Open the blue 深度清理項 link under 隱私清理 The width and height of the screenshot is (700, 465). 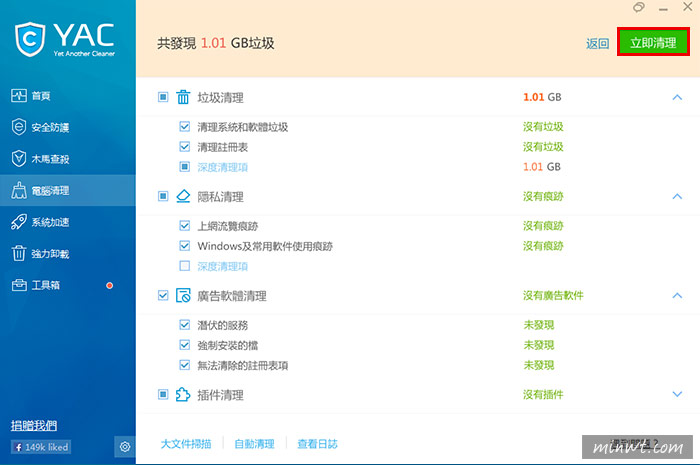(x=223, y=266)
